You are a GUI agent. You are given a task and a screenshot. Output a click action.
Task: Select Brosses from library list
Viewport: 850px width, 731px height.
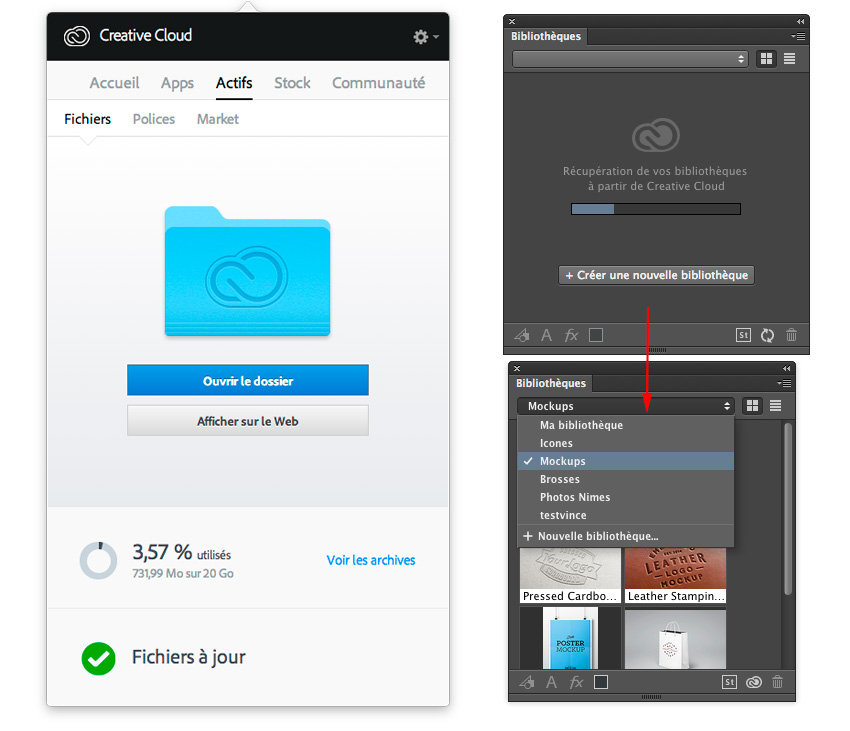pos(626,479)
